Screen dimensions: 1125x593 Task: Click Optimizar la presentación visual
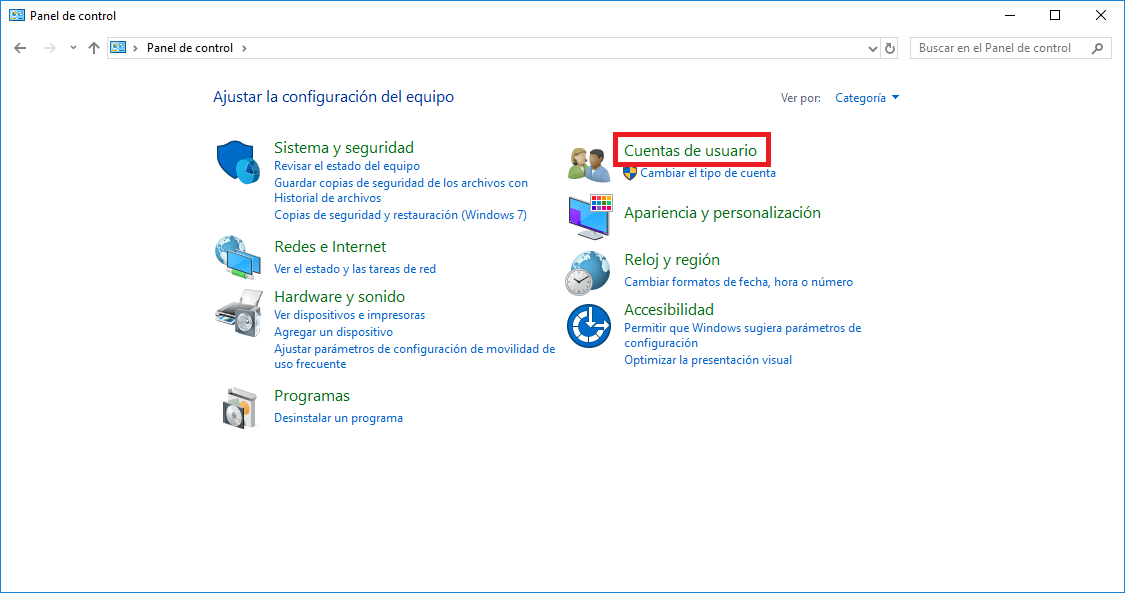(x=708, y=360)
